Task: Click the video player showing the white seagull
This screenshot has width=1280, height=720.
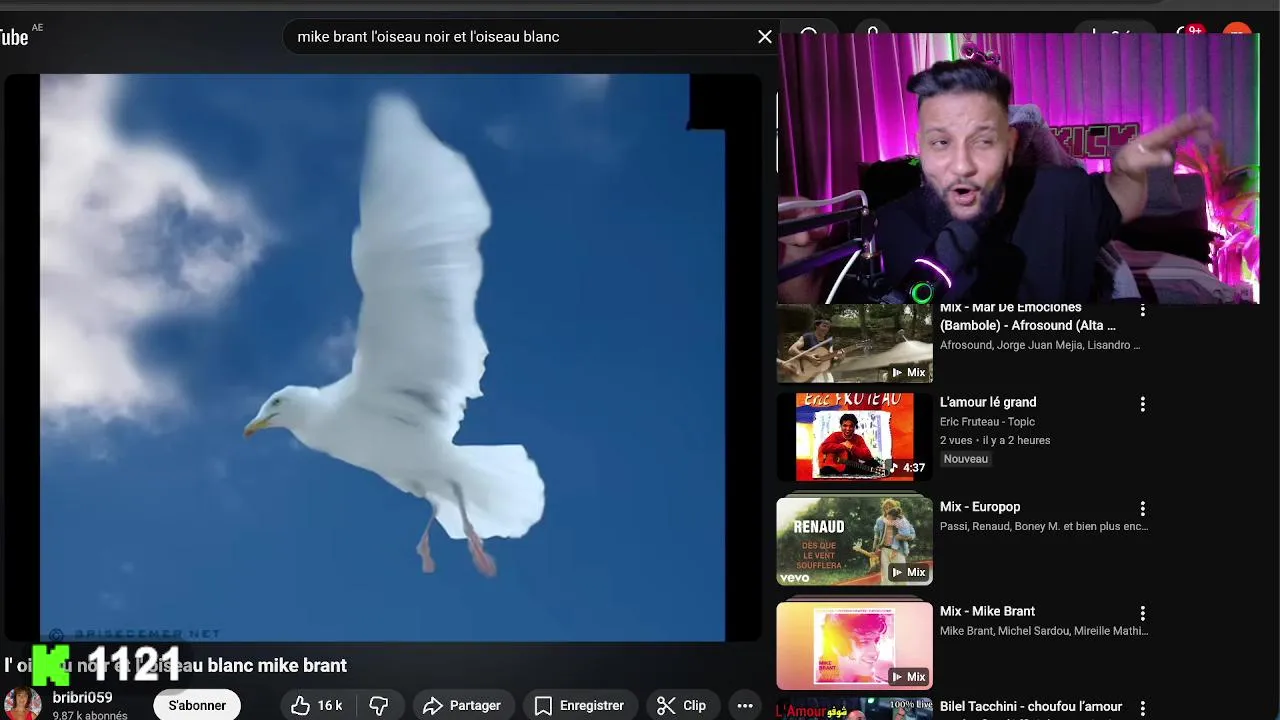Action: [x=382, y=357]
